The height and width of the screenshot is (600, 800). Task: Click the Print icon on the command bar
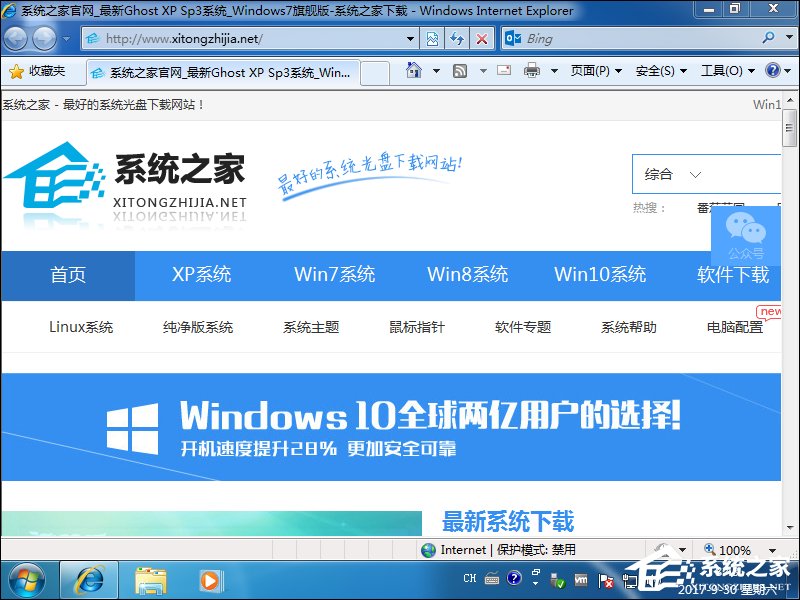(532, 72)
